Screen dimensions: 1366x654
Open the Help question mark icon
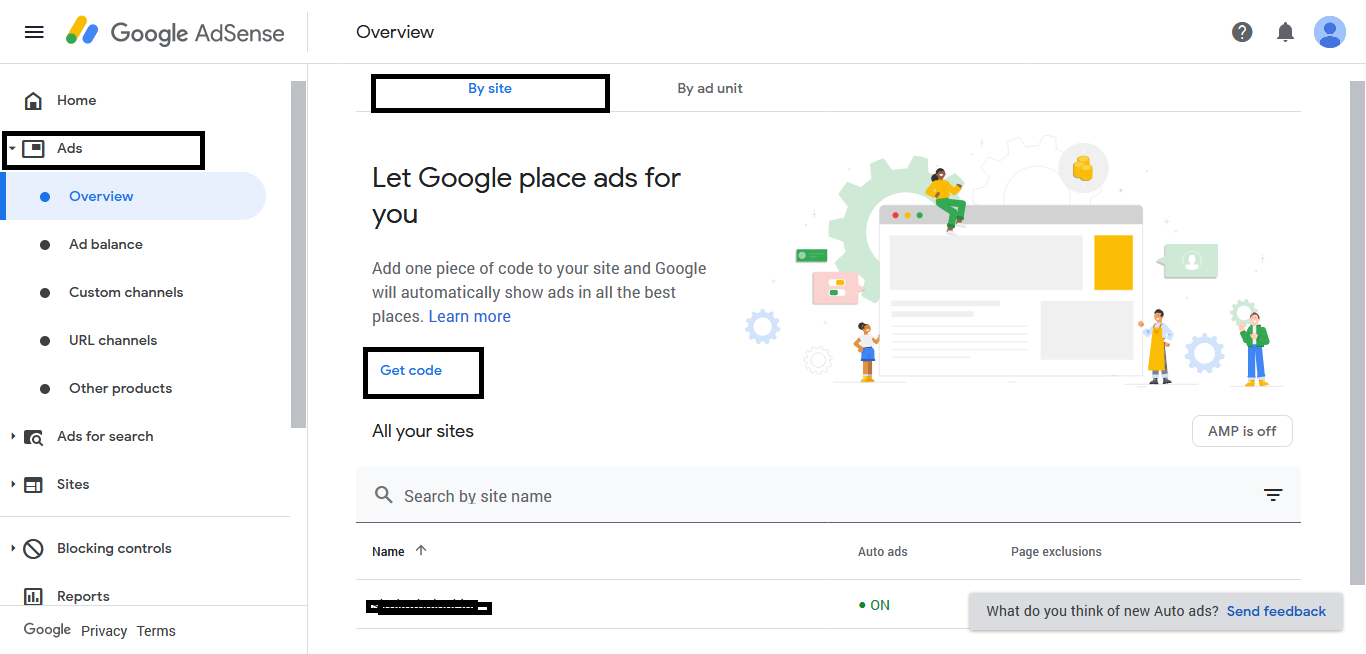[x=1242, y=32]
